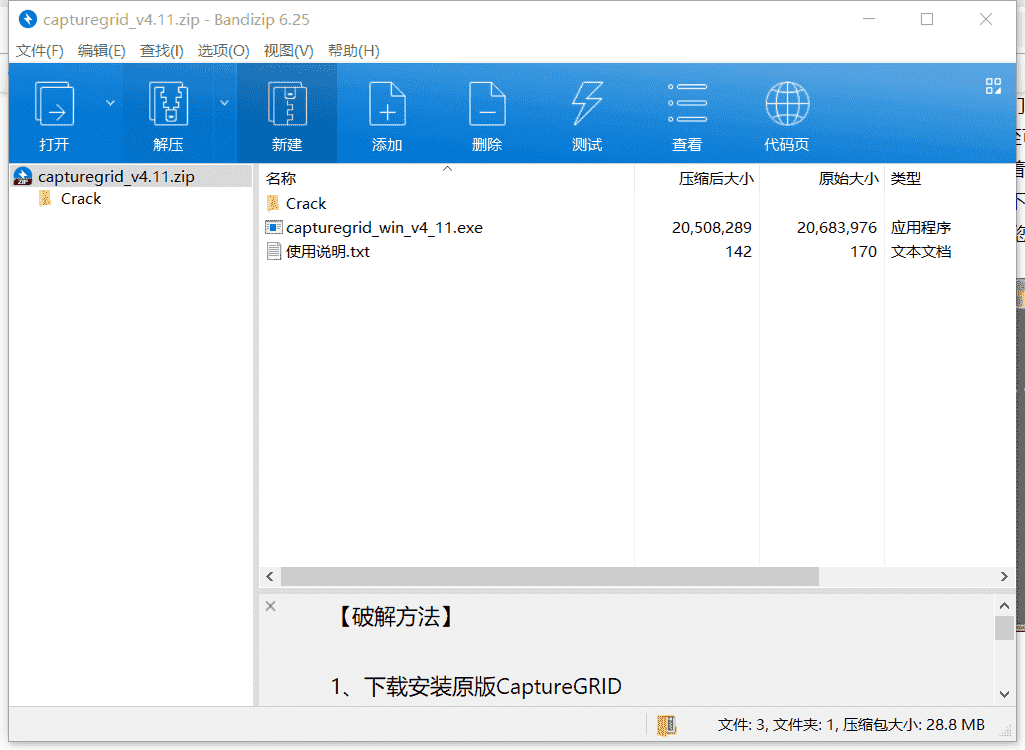Click preview pane scroll up arrow
1025x750 pixels.
pos(1004,605)
